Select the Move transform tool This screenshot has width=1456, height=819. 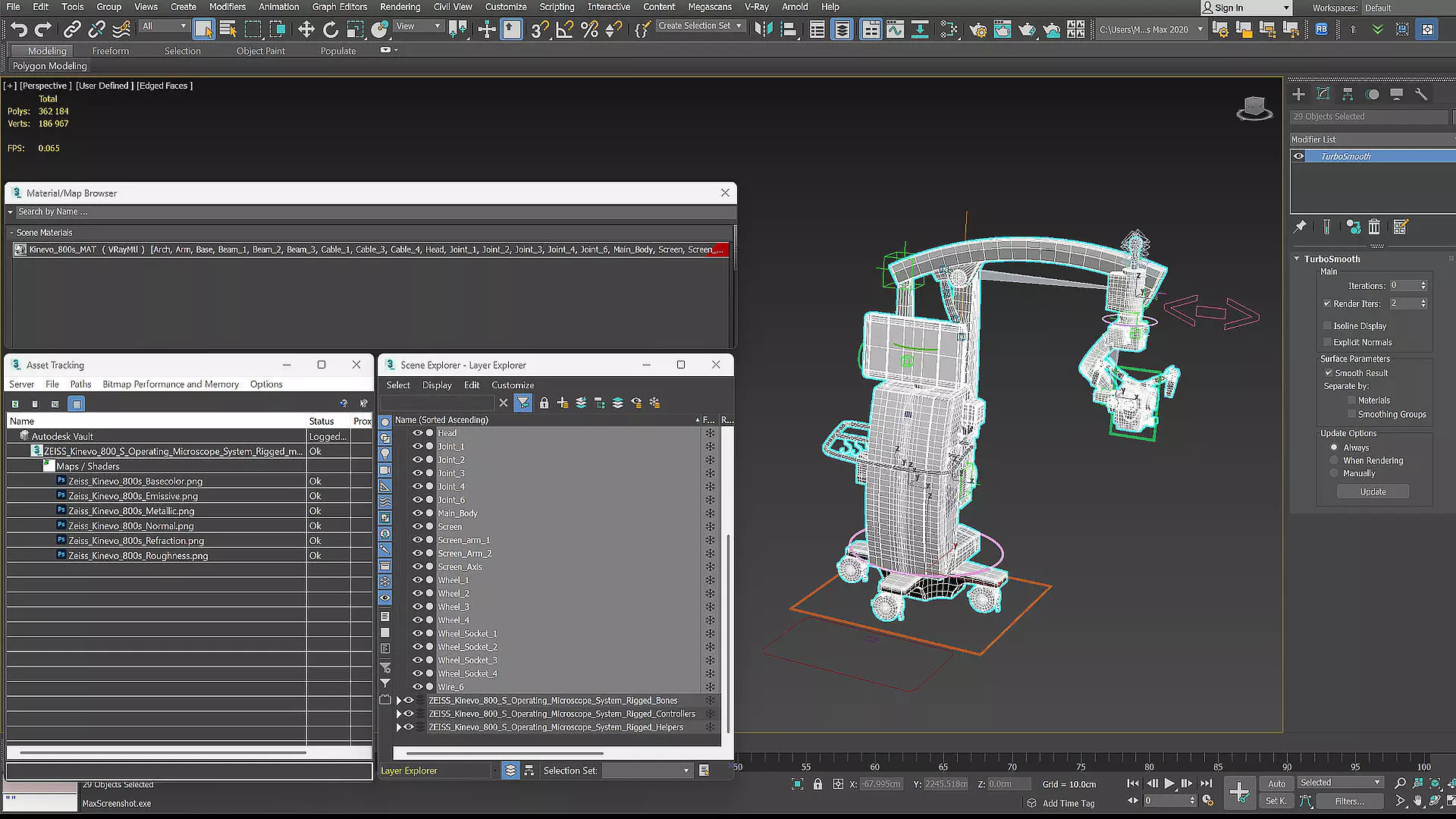click(x=306, y=30)
